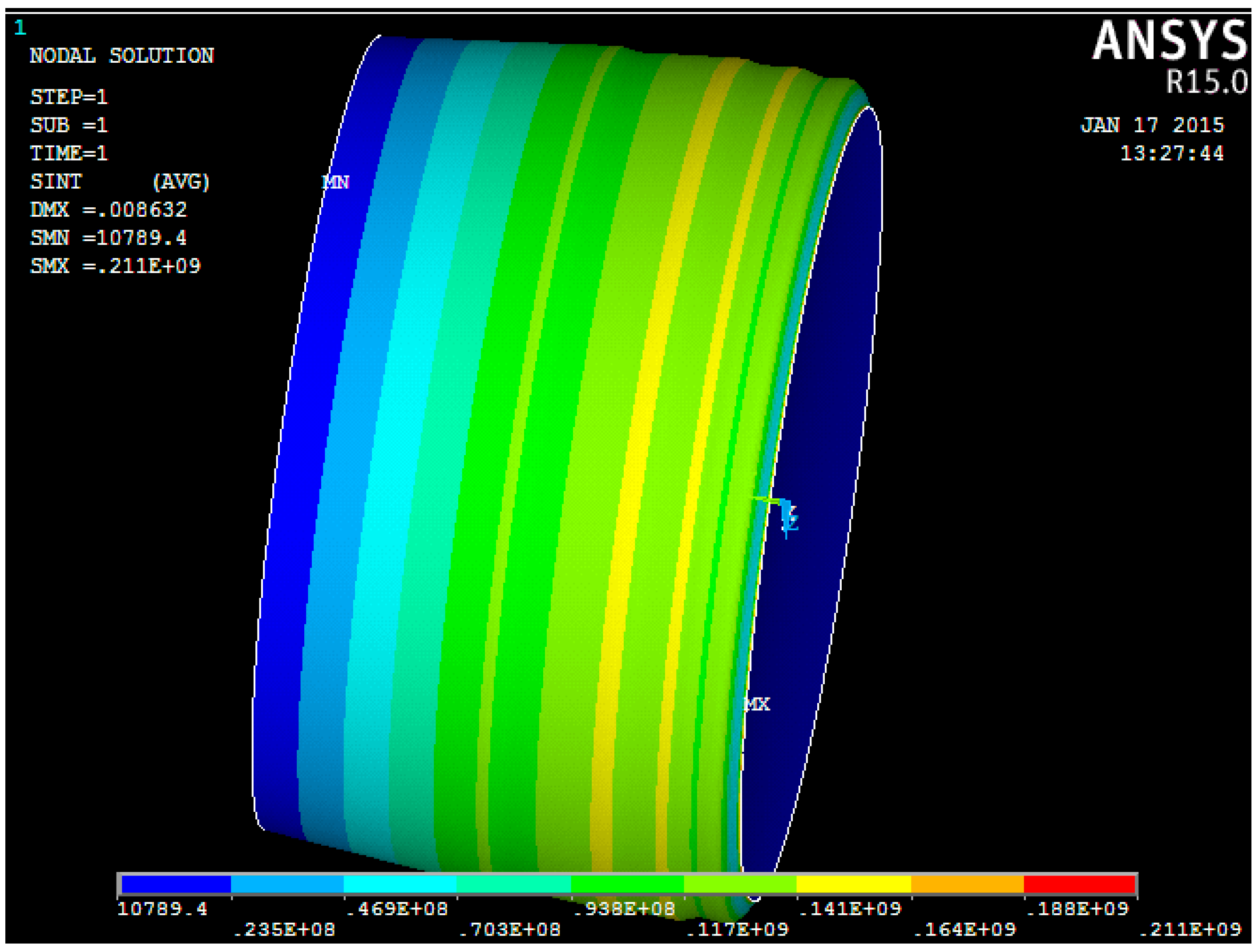Select the red legend color band
Viewport: 1259px width, 952px height.
pyautogui.click(x=1079, y=884)
